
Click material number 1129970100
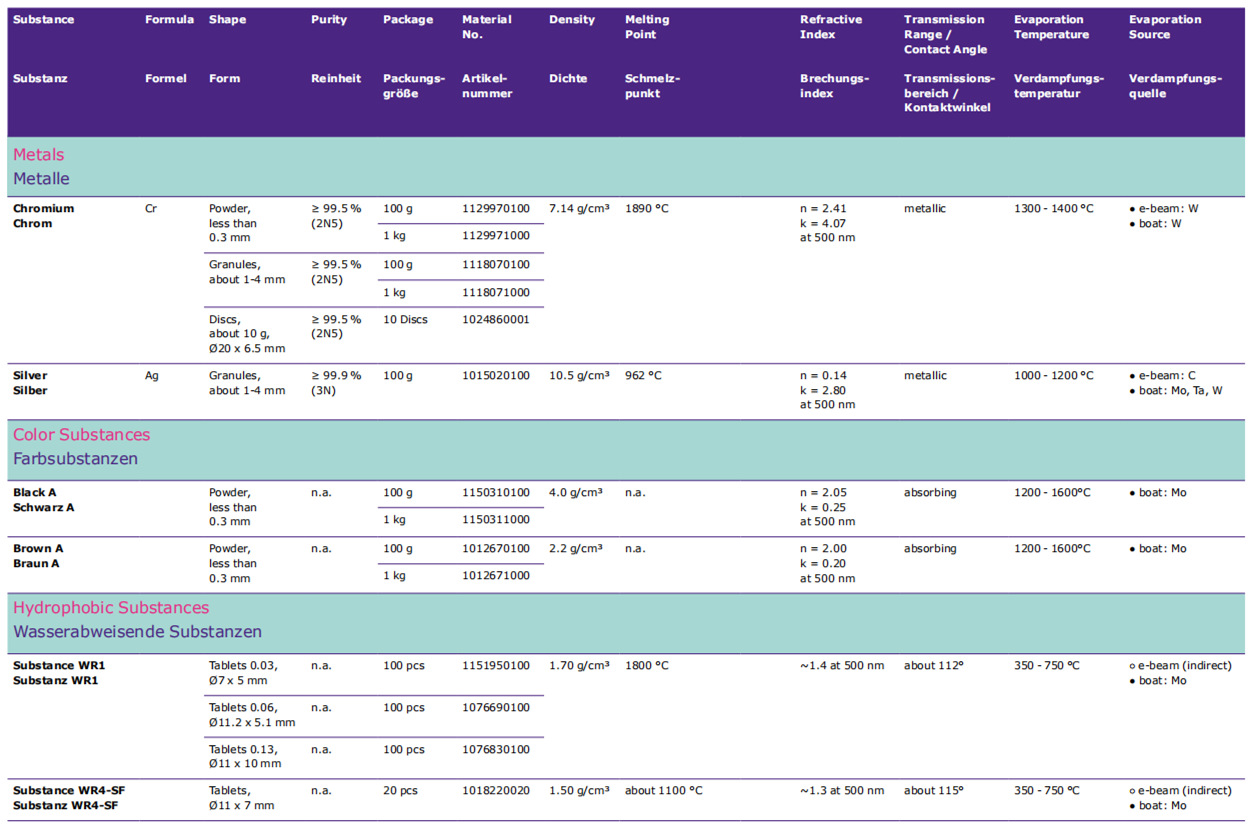point(496,209)
